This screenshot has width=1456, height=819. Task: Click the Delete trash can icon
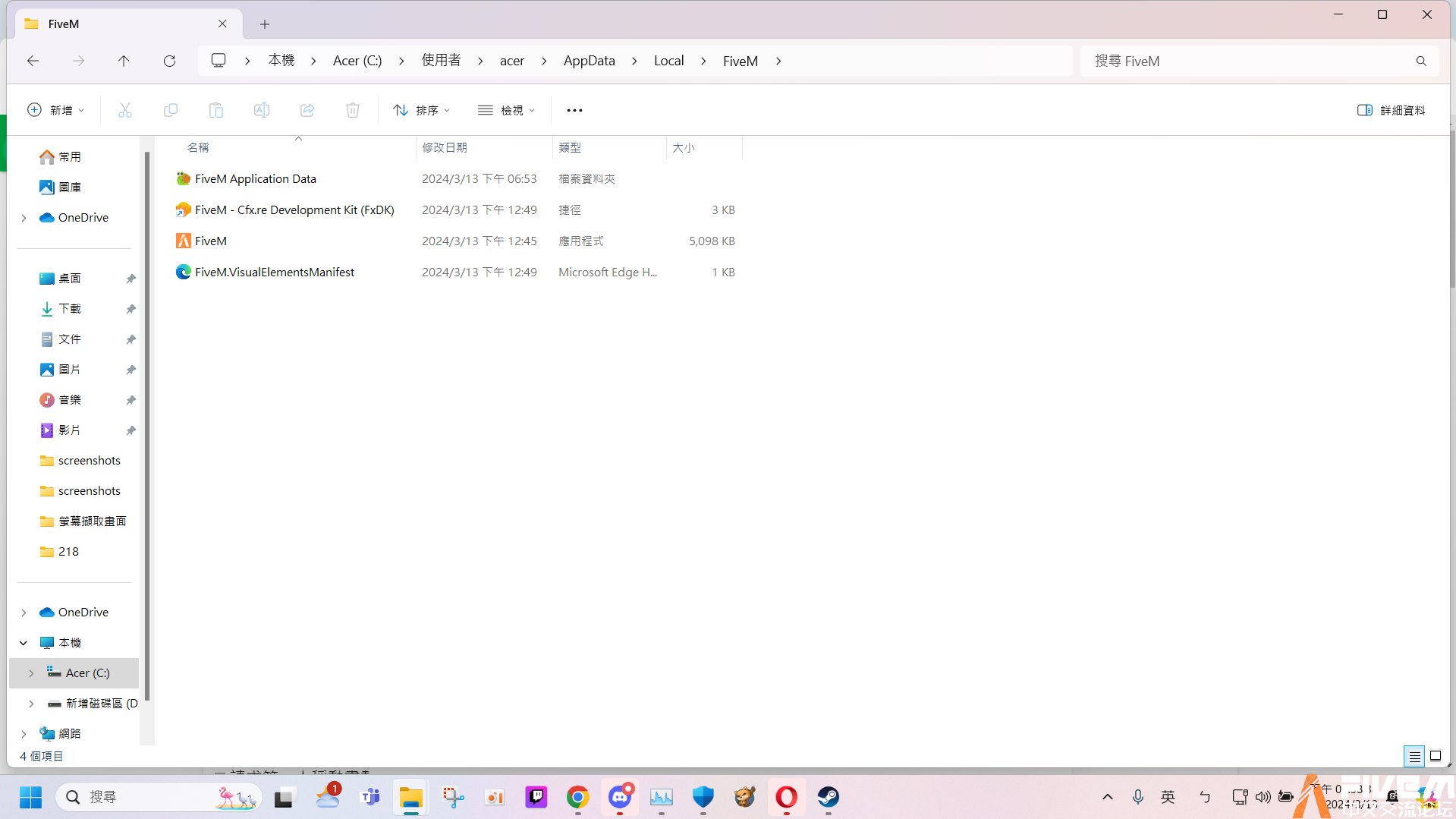click(353, 111)
